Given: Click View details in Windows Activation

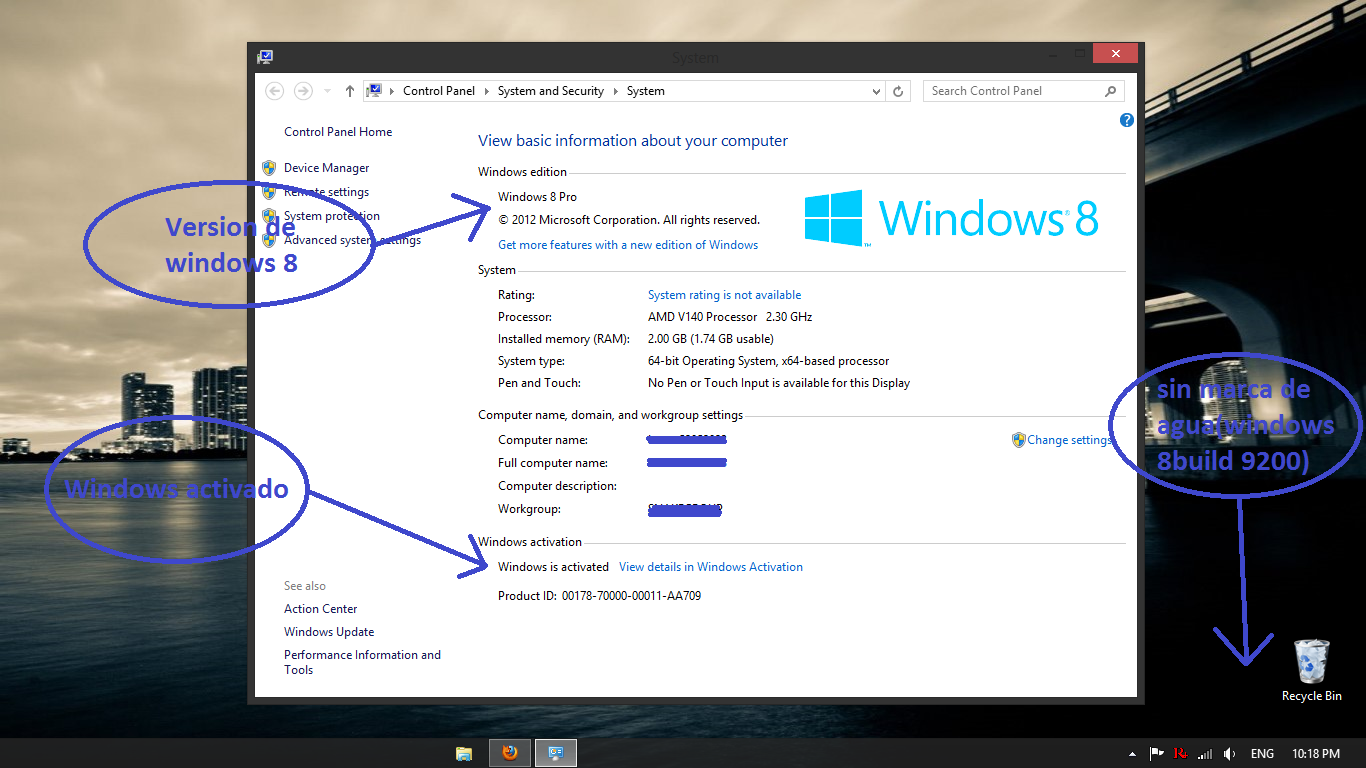Looking at the screenshot, I should pyautogui.click(x=710, y=566).
